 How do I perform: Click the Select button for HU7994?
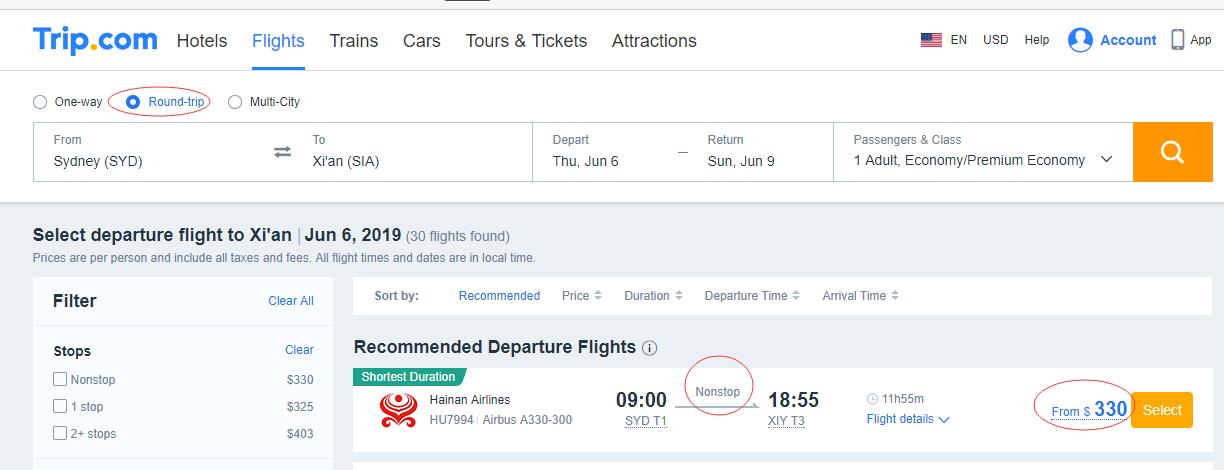tap(1162, 410)
